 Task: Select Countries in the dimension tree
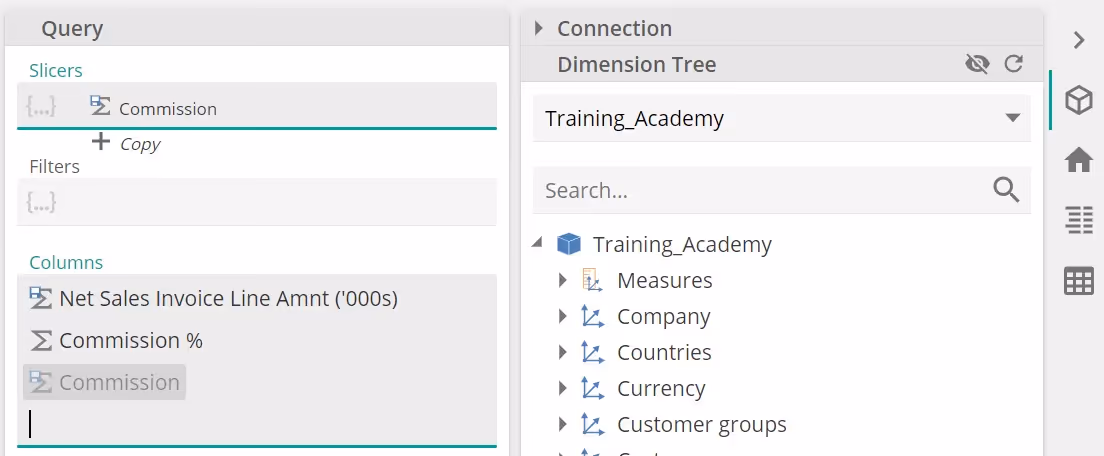(x=664, y=353)
